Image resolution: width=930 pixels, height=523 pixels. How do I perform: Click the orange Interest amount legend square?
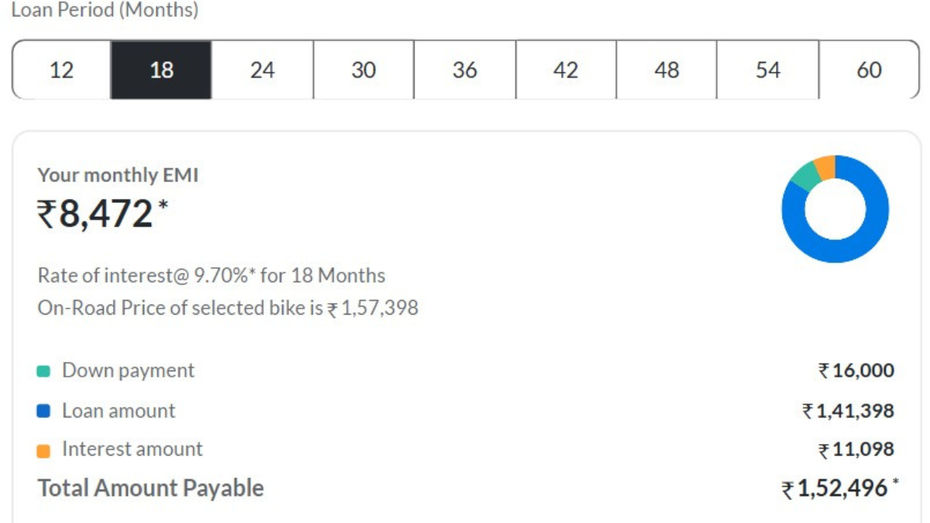(x=43, y=451)
